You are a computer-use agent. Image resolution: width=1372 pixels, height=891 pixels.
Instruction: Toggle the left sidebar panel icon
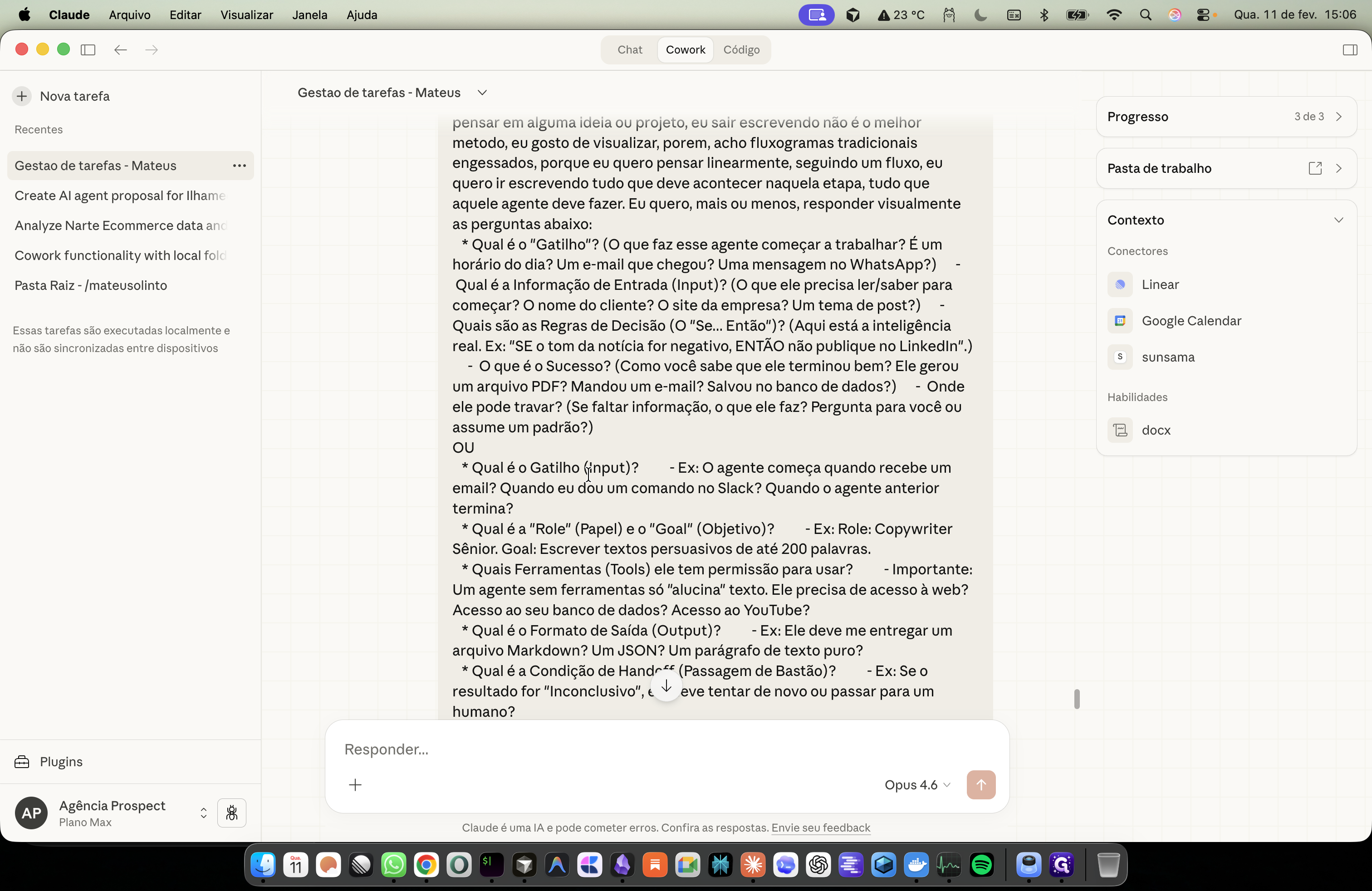coord(88,49)
